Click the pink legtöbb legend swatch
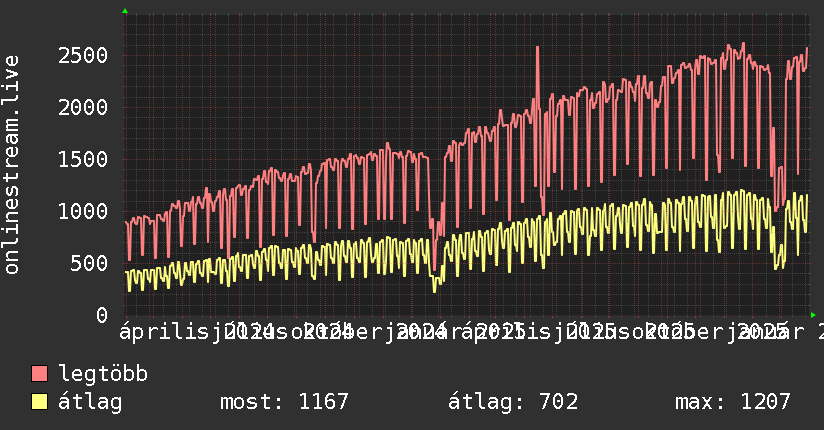This screenshot has width=824, height=430. pos(39,373)
